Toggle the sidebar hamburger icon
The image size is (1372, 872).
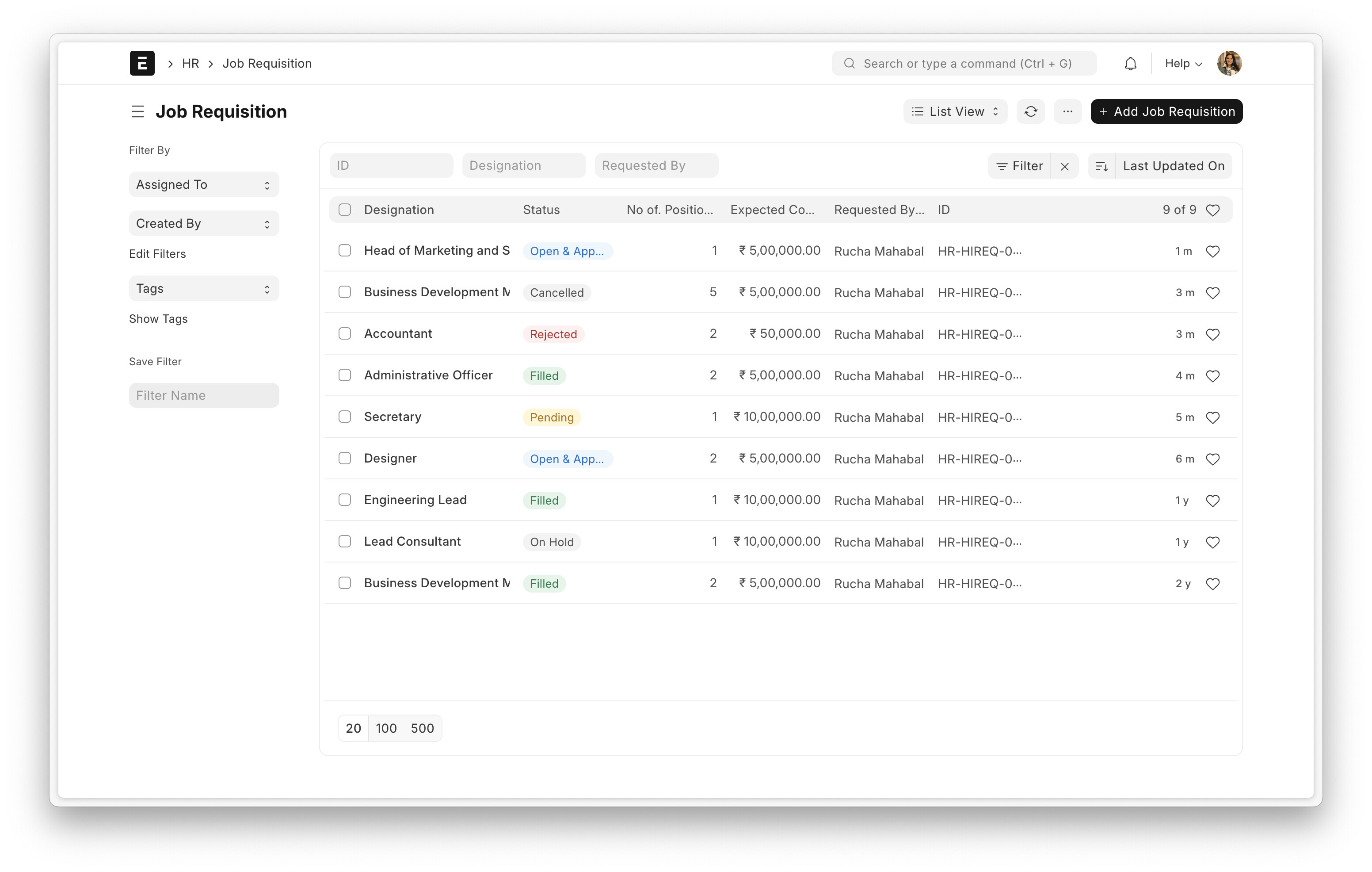click(138, 112)
